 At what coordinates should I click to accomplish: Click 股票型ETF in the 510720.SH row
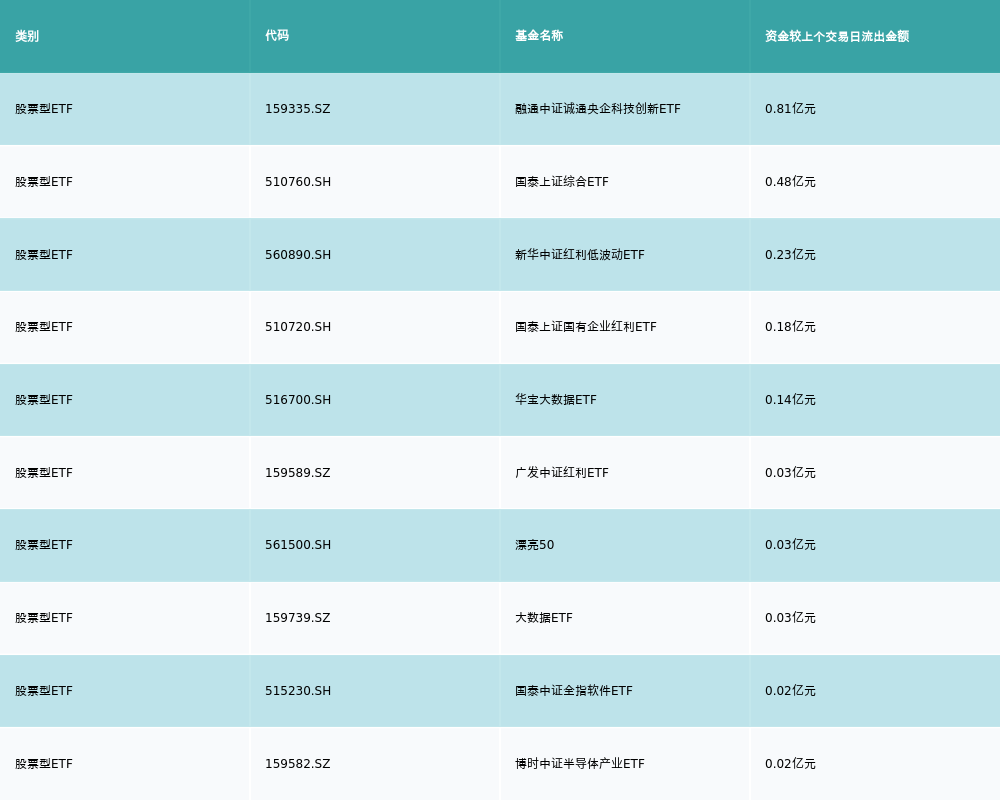[44, 327]
